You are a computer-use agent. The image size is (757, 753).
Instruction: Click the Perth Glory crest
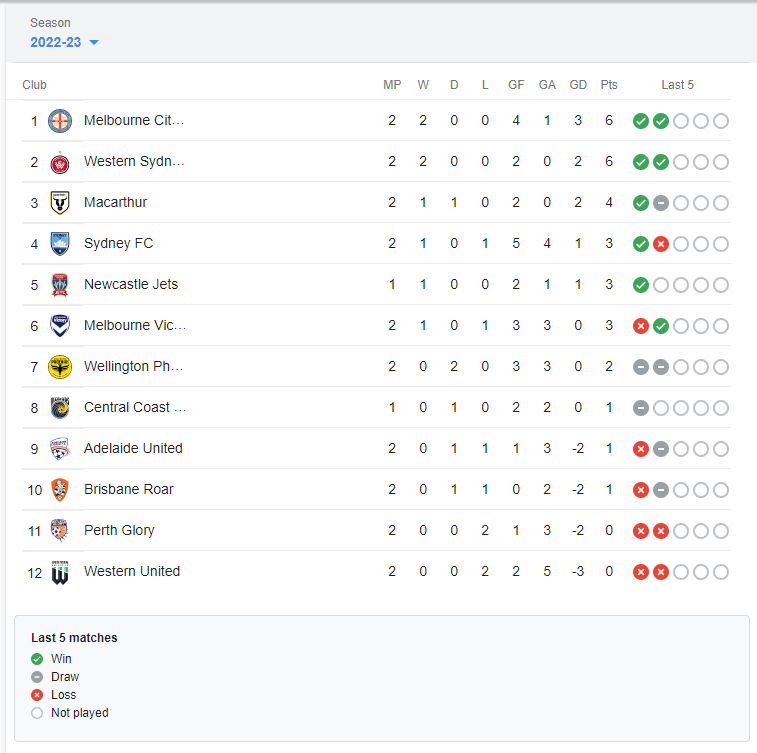pos(60,531)
